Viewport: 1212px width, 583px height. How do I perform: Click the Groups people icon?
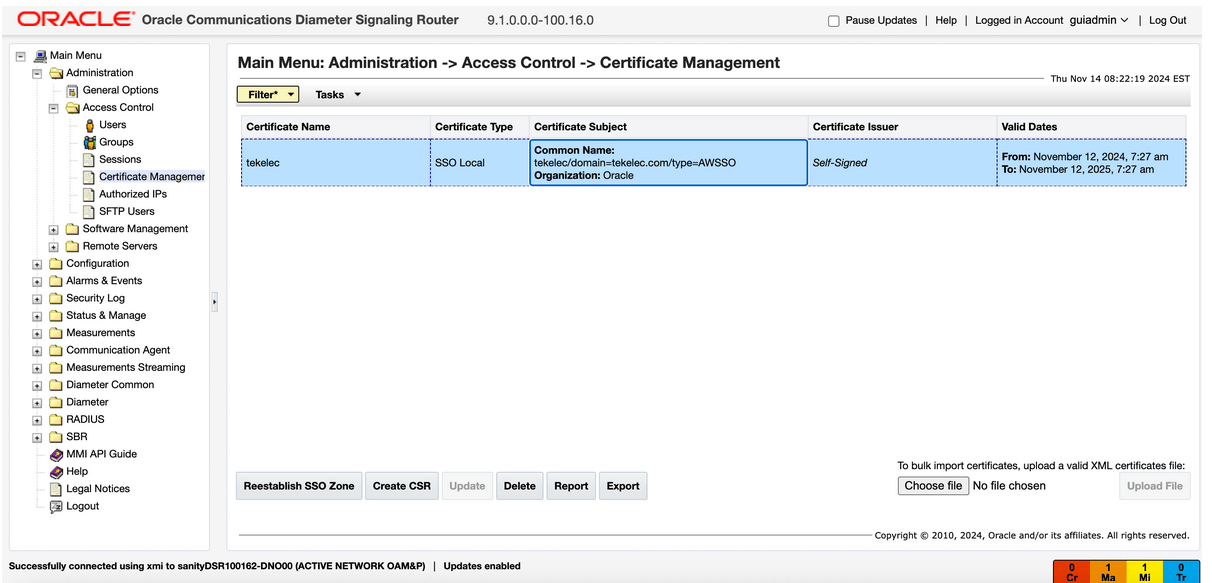pyautogui.click(x=90, y=142)
